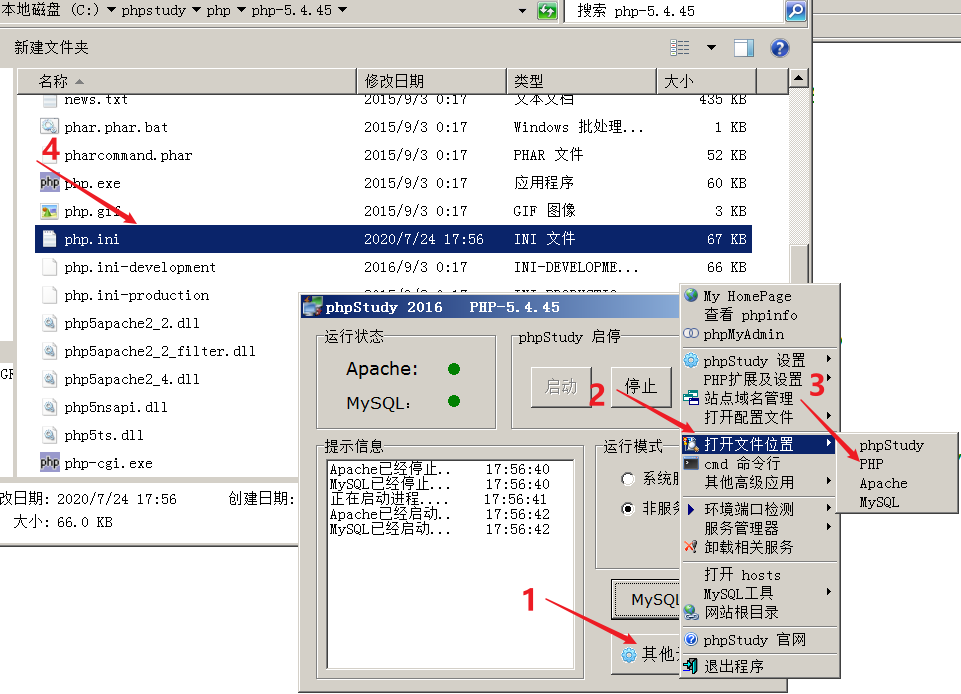Open the view options dropdown arrow
961x694 pixels.
pyautogui.click(x=712, y=48)
